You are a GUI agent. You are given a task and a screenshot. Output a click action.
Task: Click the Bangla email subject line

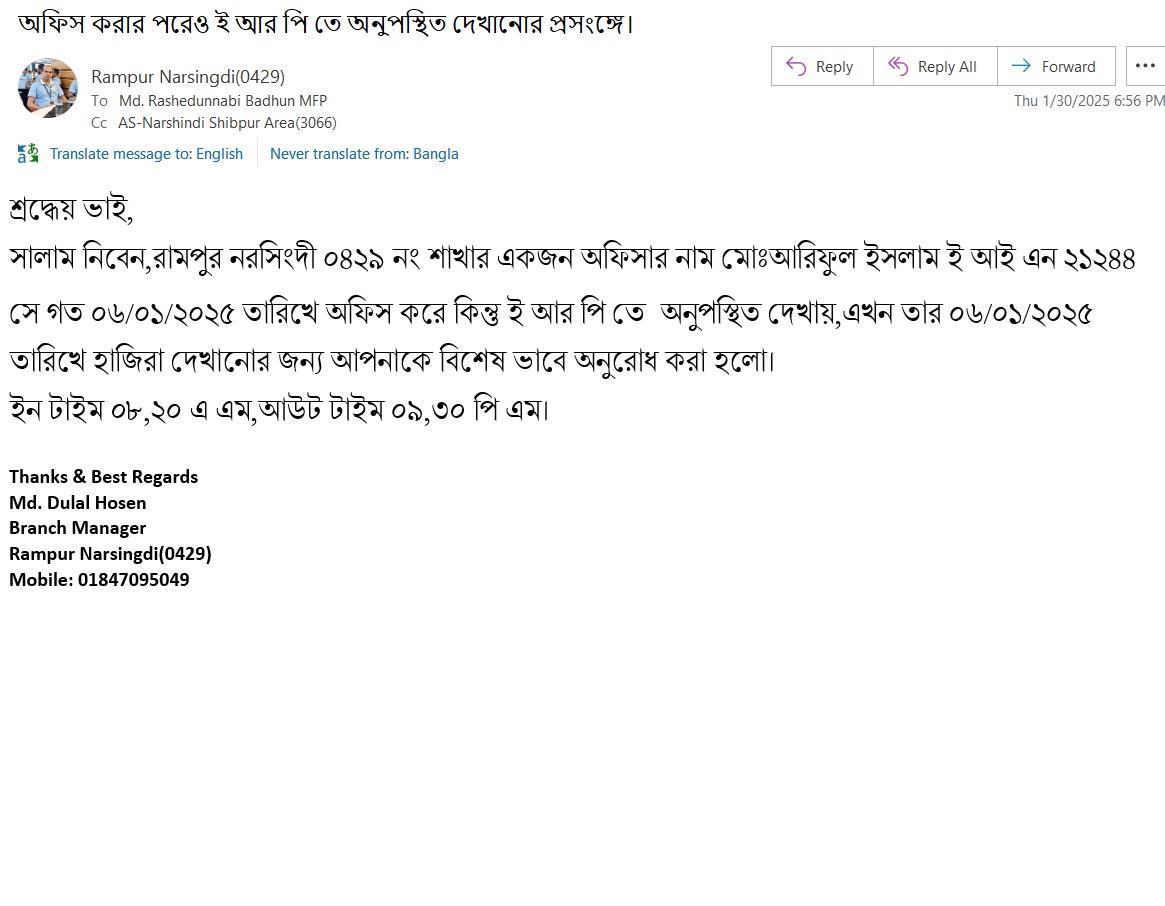[x=325, y=24]
